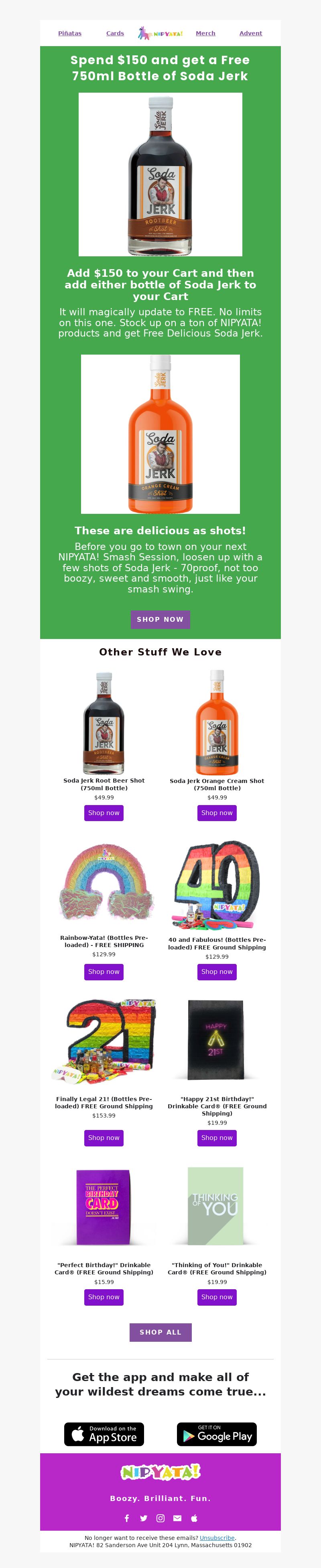Click the Apple icon in the footer
Viewport: 321px width, 1568px height.
click(x=194, y=1518)
